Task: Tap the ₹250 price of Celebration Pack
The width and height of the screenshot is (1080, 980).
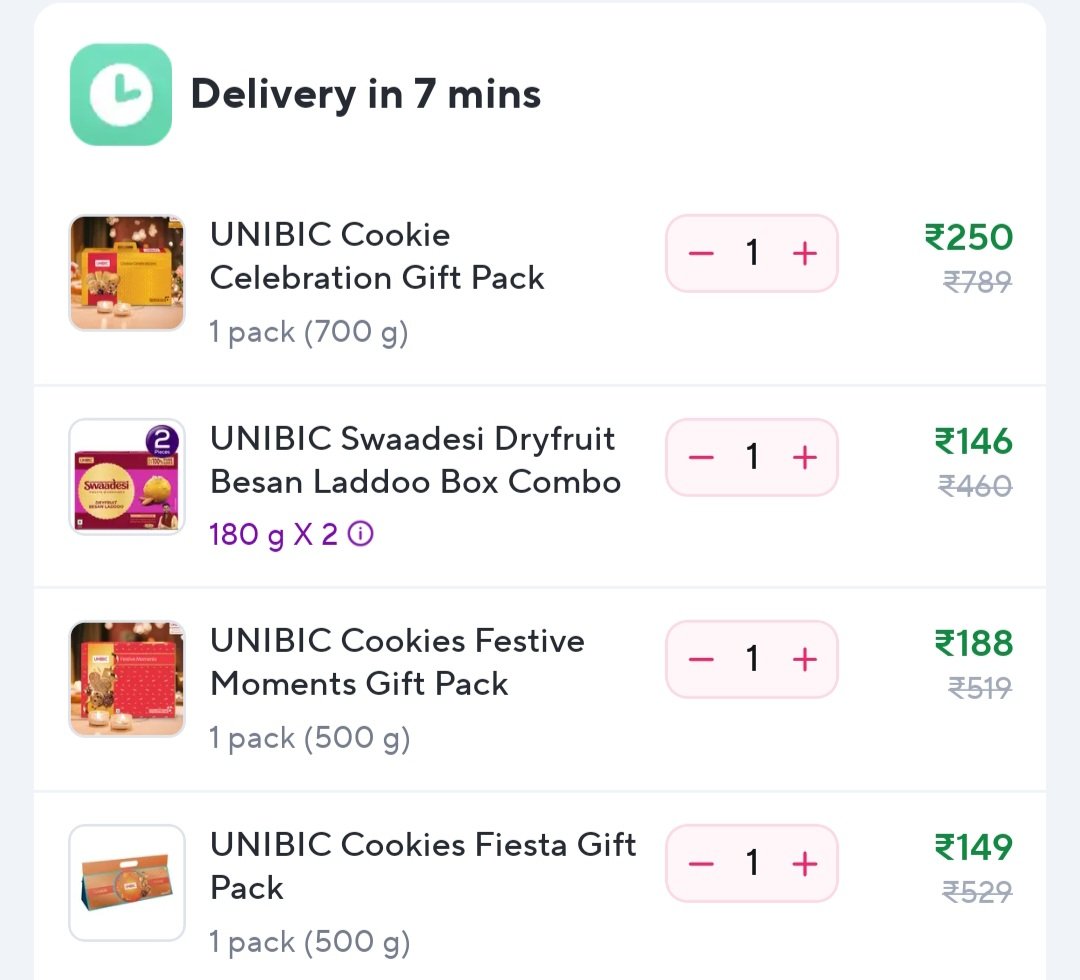Action: pos(968,238)
